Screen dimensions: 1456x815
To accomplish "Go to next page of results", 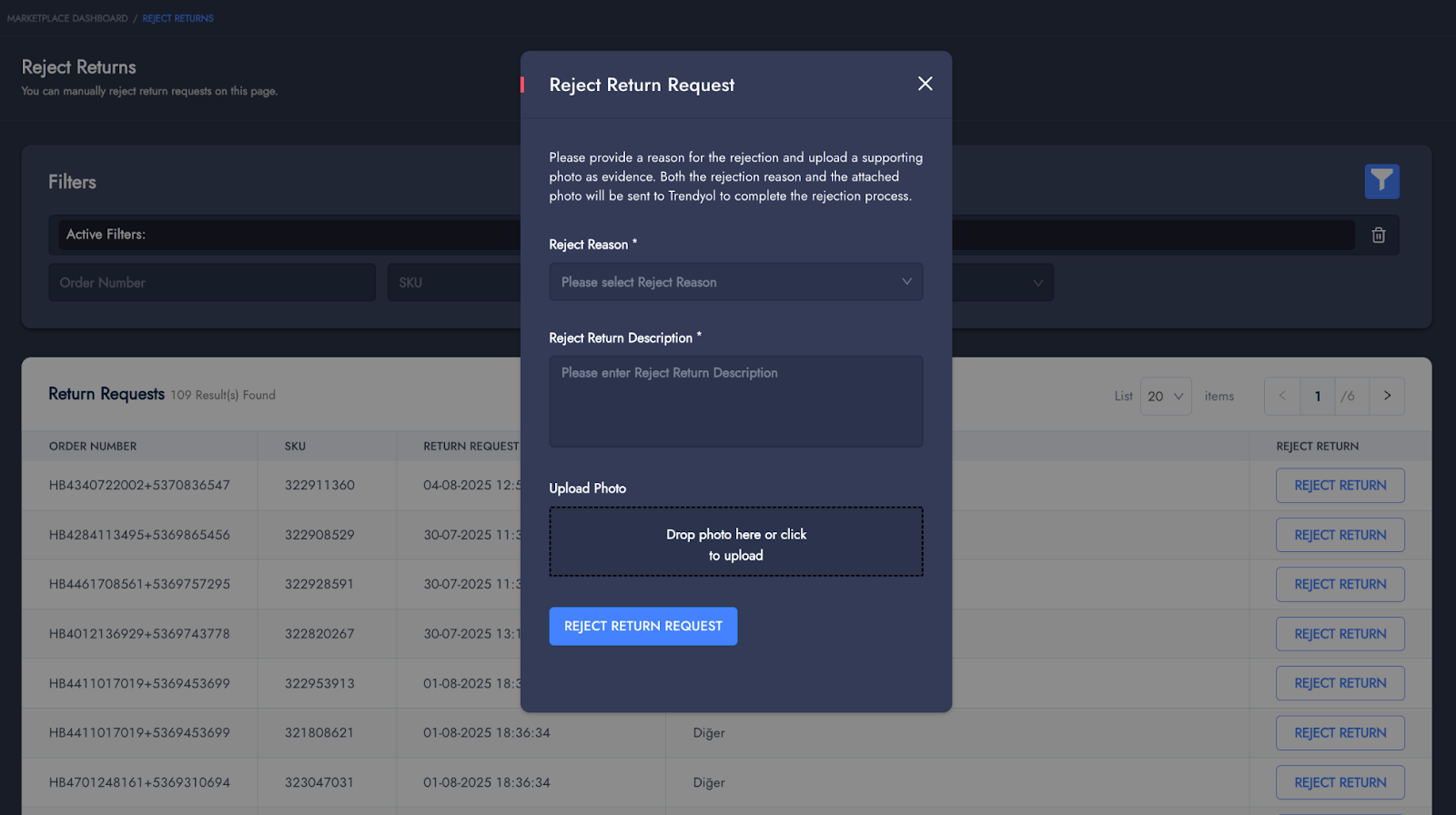I will point(1387,396).
